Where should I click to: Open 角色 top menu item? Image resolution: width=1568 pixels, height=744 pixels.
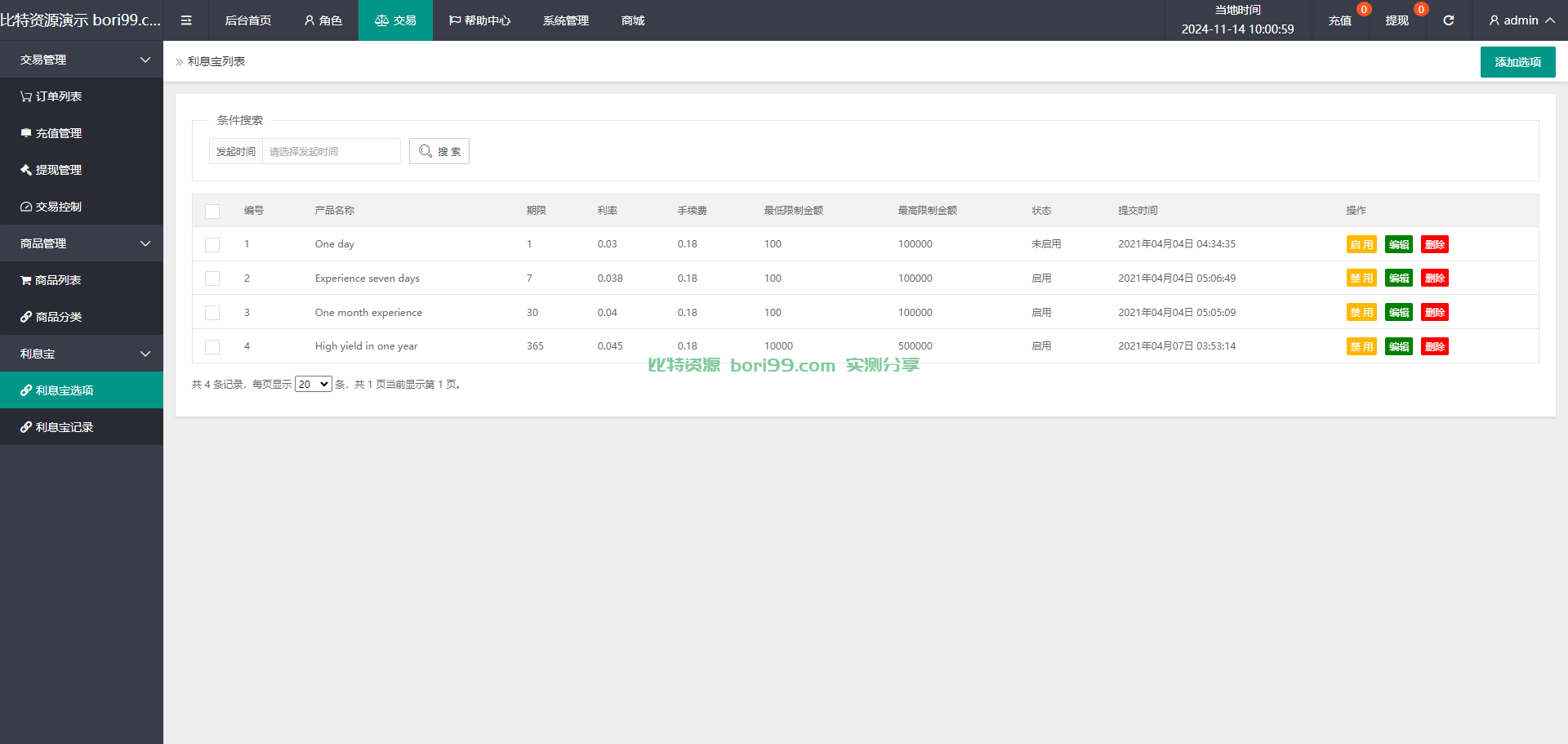click(x=323, y=20)
